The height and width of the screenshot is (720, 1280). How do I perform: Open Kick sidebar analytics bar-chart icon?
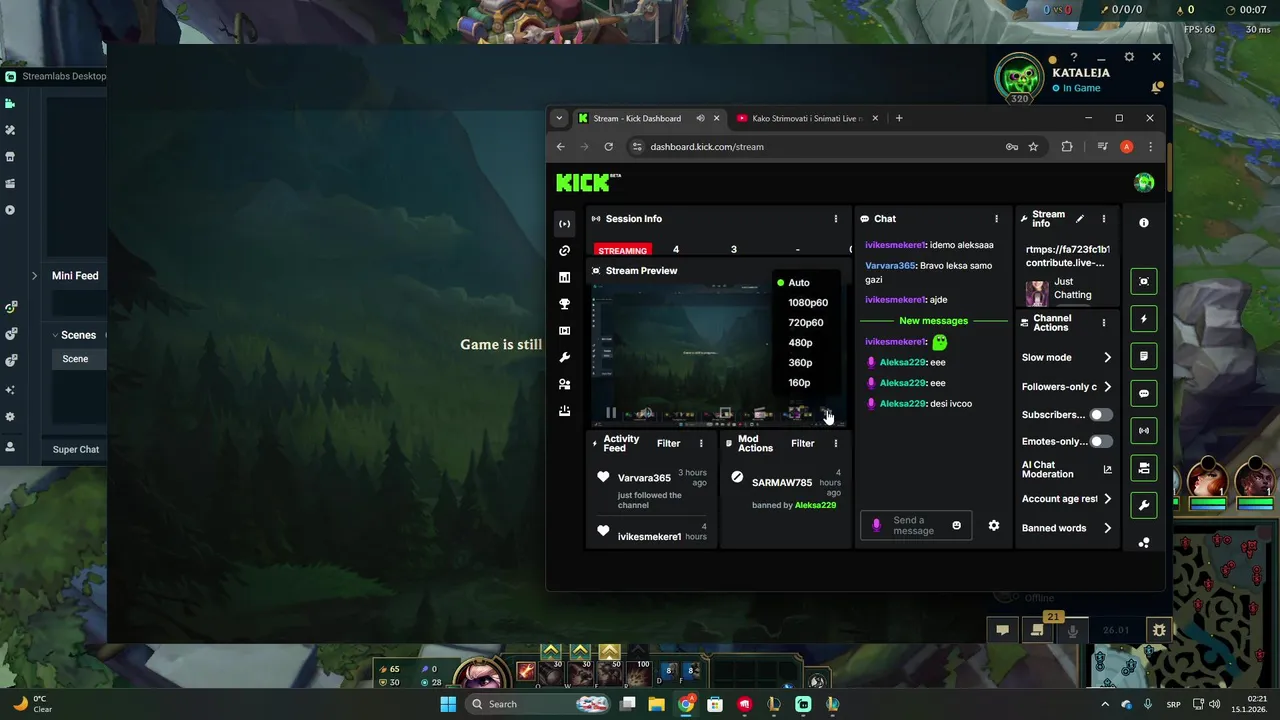(x=564, y=278)
